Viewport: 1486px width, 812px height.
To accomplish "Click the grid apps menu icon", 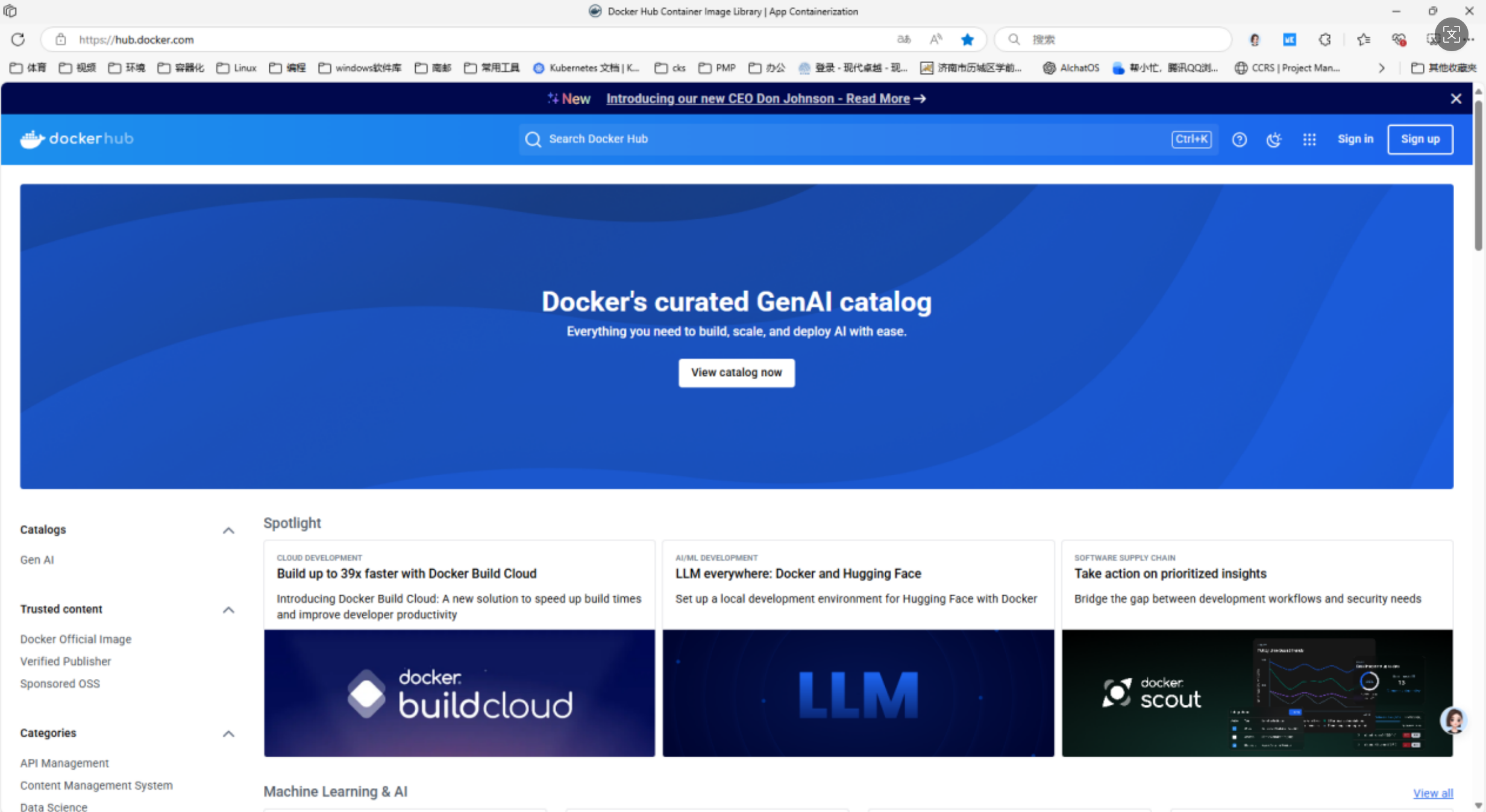I will [x=1309, y=139].
